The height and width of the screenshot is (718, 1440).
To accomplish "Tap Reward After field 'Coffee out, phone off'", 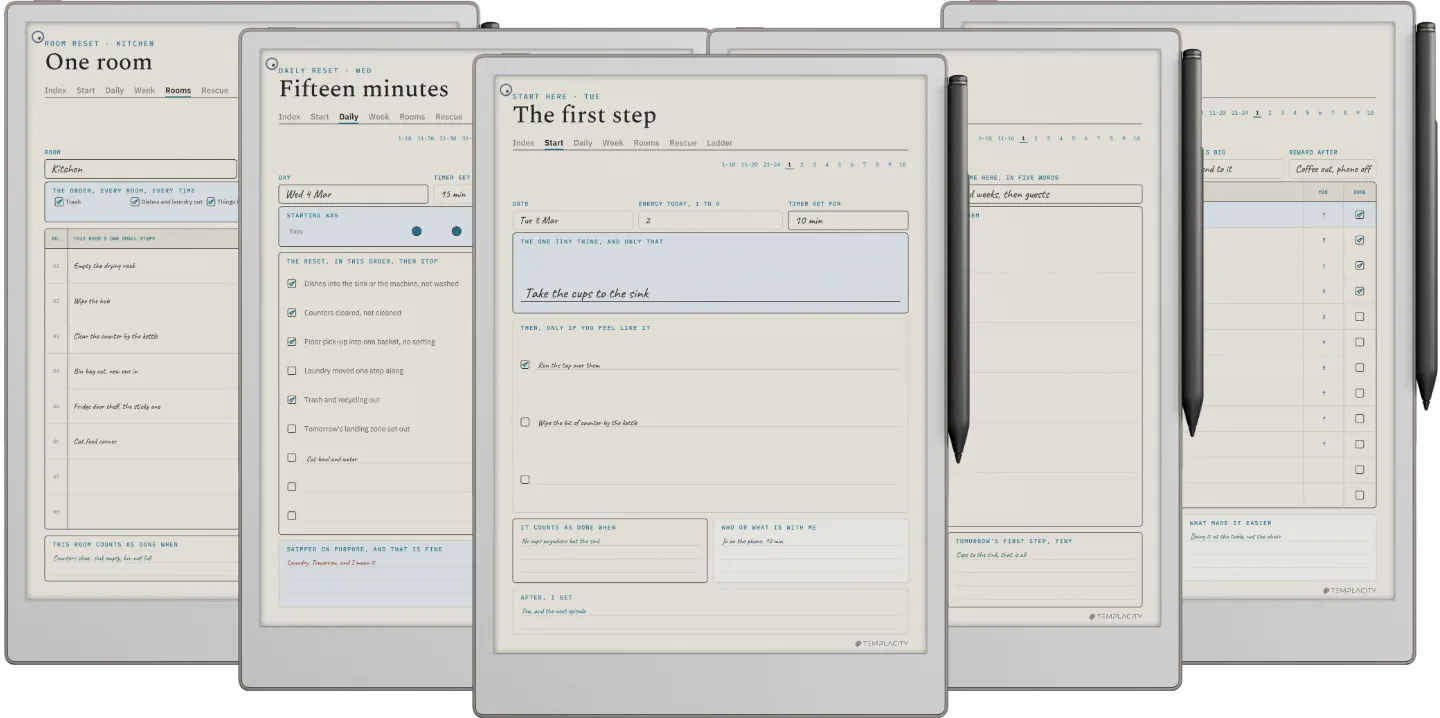I will 1332,169.
